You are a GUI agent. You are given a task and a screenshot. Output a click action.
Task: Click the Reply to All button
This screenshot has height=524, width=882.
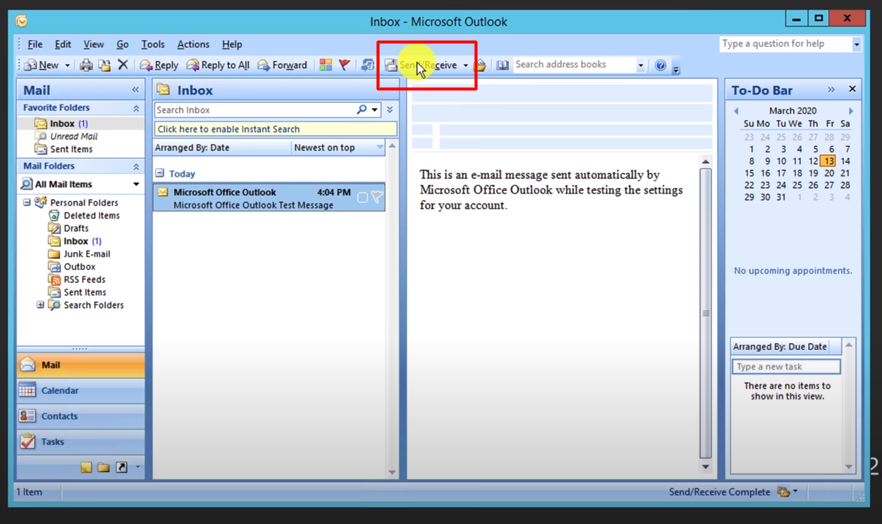(218, 65)
